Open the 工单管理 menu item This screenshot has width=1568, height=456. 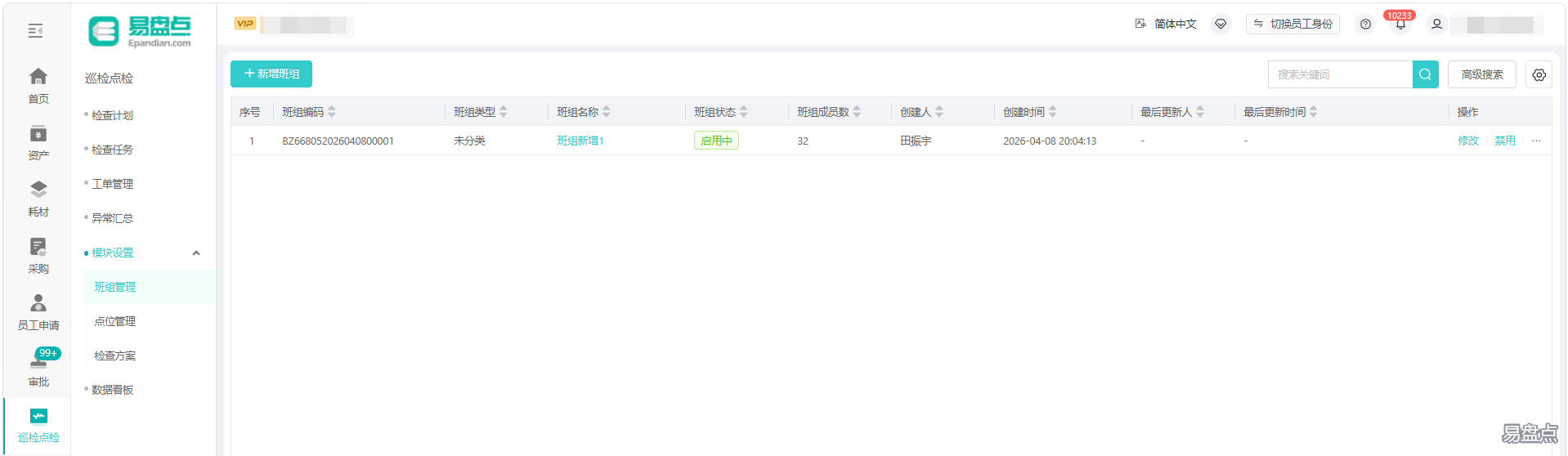click(112, 184)
